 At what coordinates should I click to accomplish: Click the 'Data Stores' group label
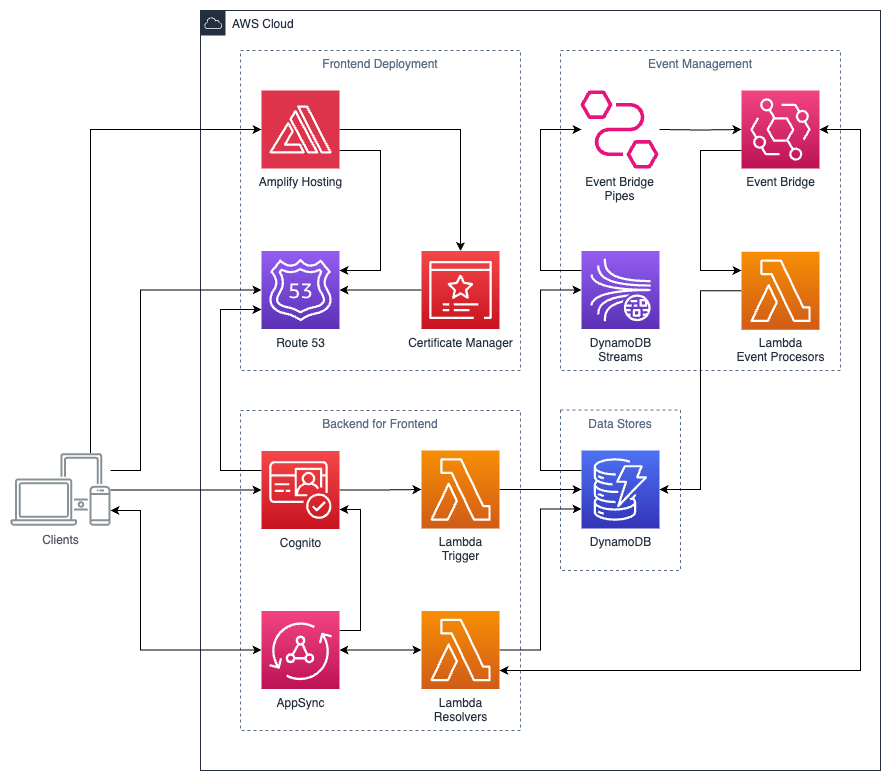click(619, 423)
